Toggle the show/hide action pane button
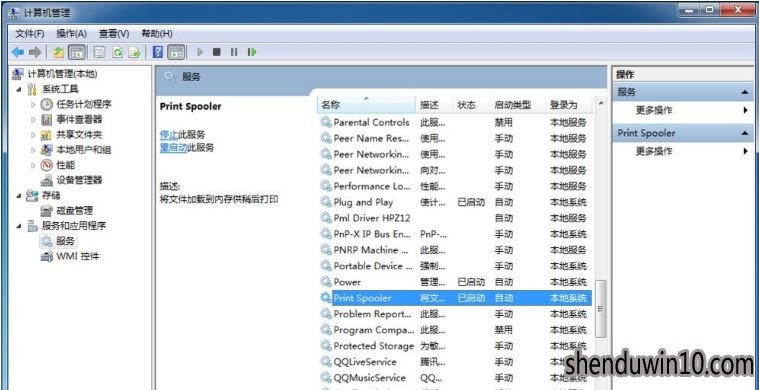Viewport: 759px width, 390px height. (176, 52)
